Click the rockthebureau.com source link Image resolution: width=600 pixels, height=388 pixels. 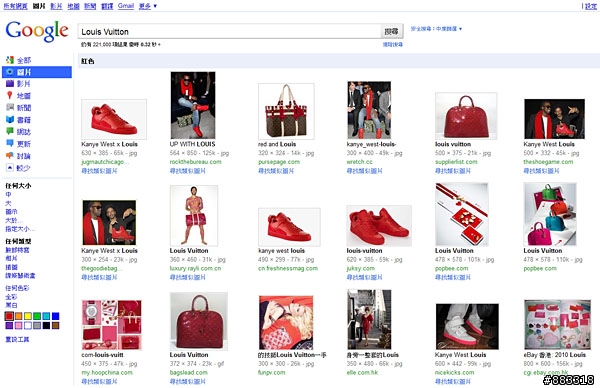[x=196, y=162]
